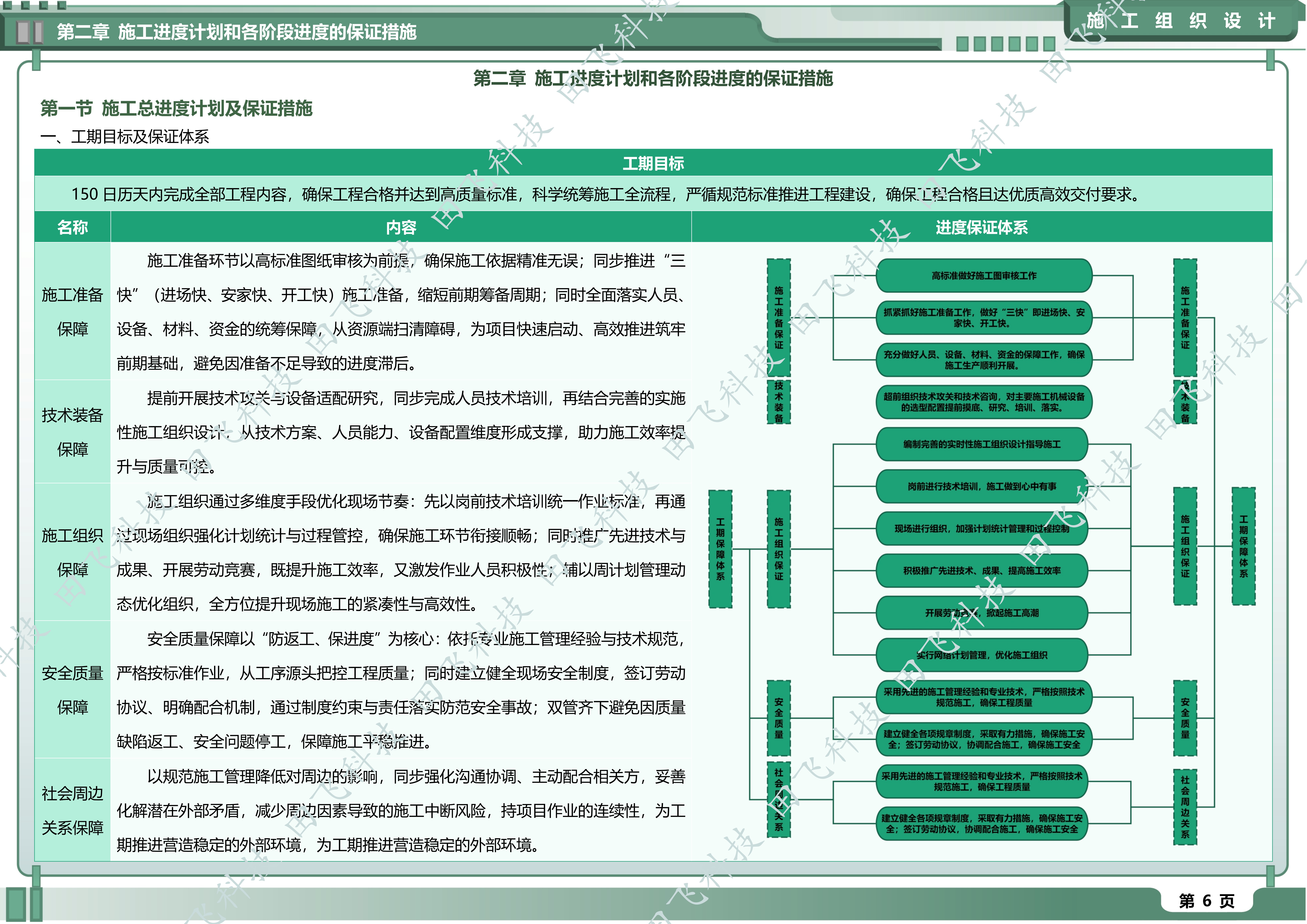Image resolution: width=1307 pixels, height=924 pixels.
Task: Click the subheading '一、工期目标及保证体系'
Action: point(125,137)
